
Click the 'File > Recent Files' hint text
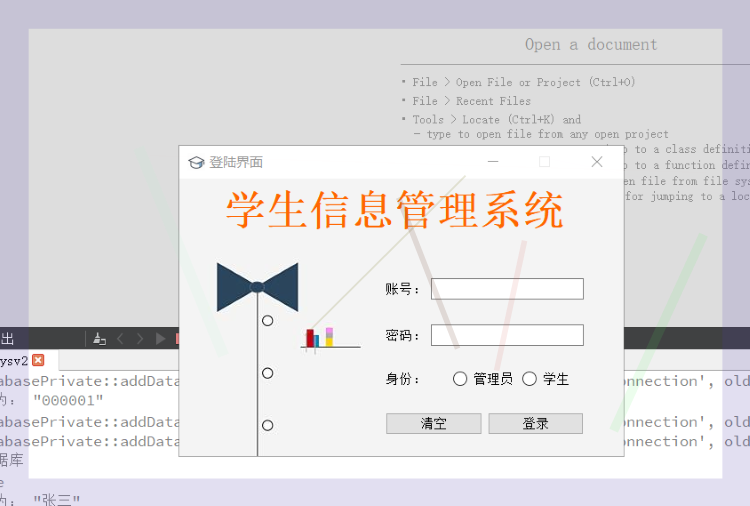pos(472,101)
